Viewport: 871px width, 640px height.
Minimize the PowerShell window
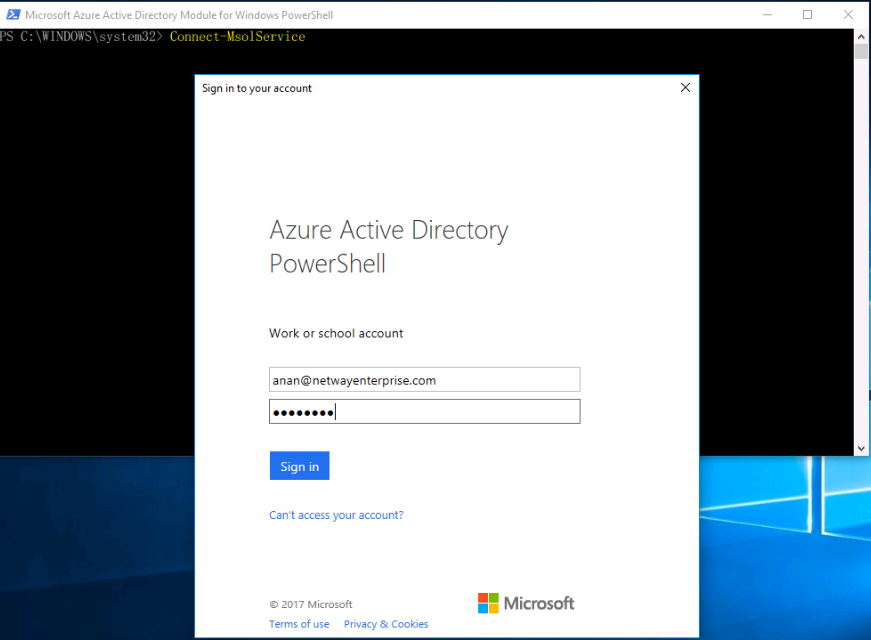pyautogui.click(x=767, y=15)
